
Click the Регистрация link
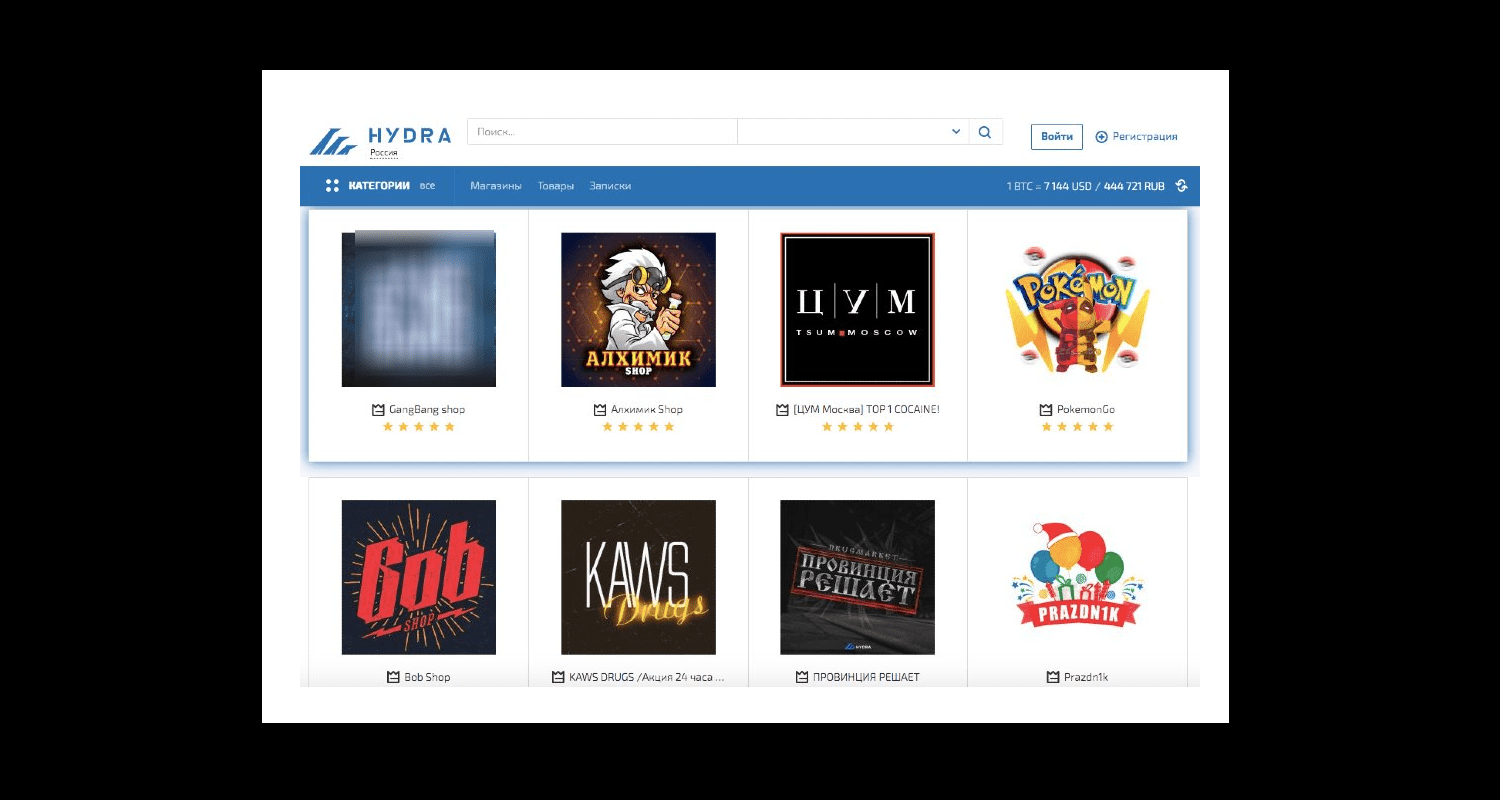click(x=1143, y=136)
